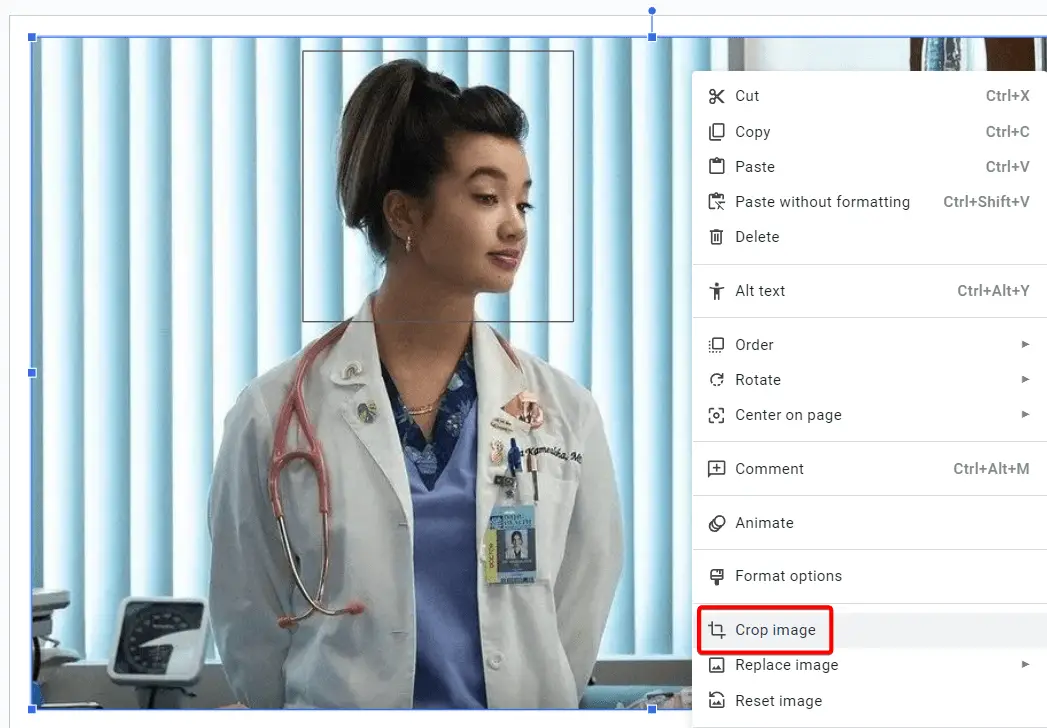1047x728 pixels.
Task: Click the left-middle image resize handle
Action: (x=32, y=373)
